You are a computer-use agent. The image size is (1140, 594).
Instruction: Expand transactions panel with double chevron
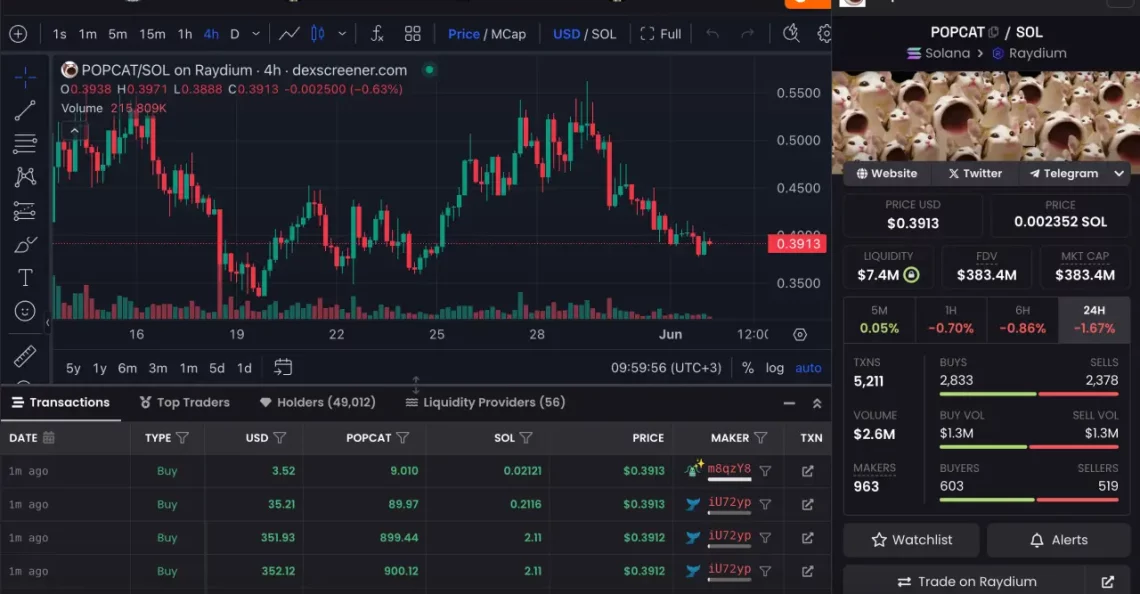pyautogui.click(x=816, y=403)
